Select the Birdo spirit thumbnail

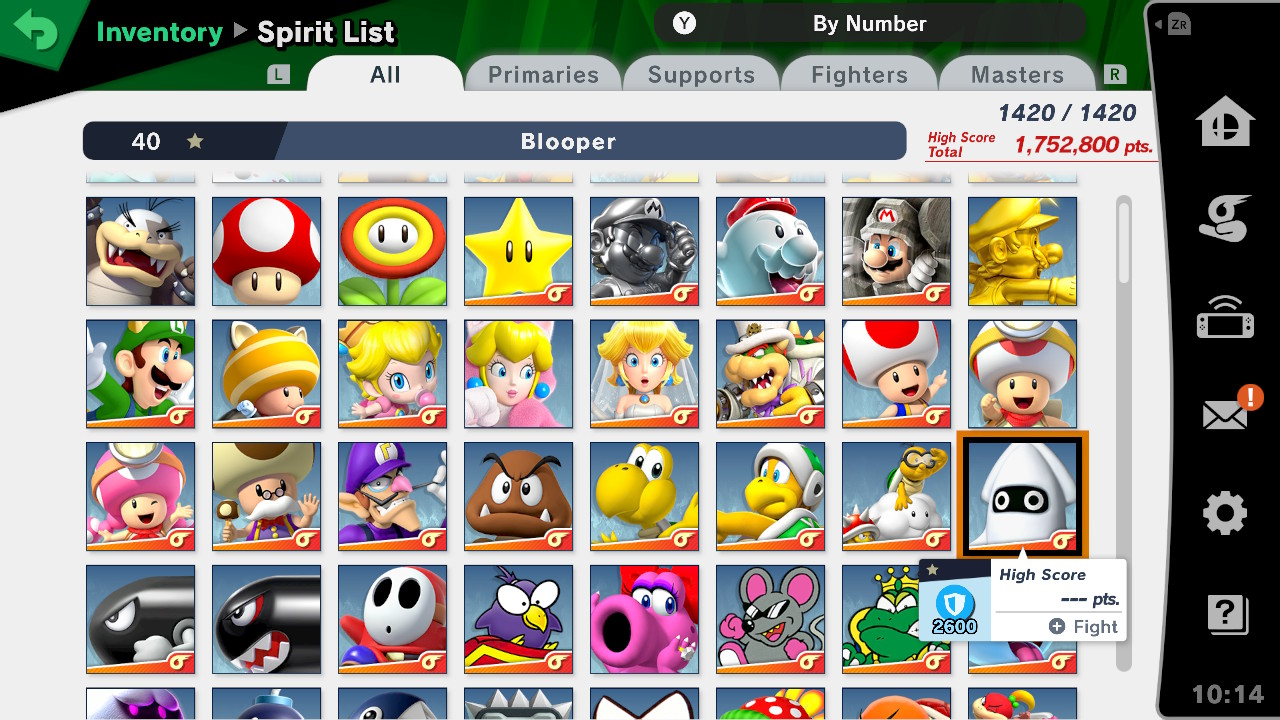(x=644, y=620)
